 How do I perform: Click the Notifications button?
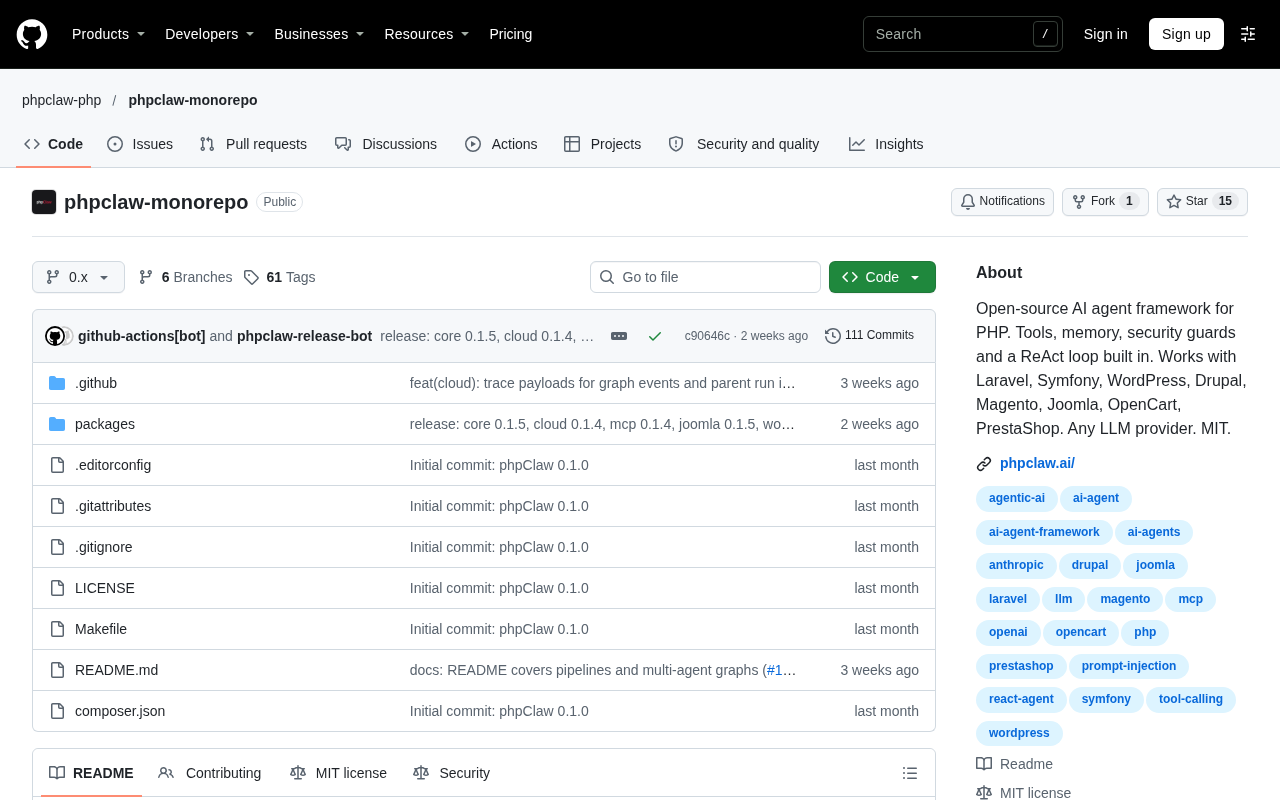point(1002,202)
